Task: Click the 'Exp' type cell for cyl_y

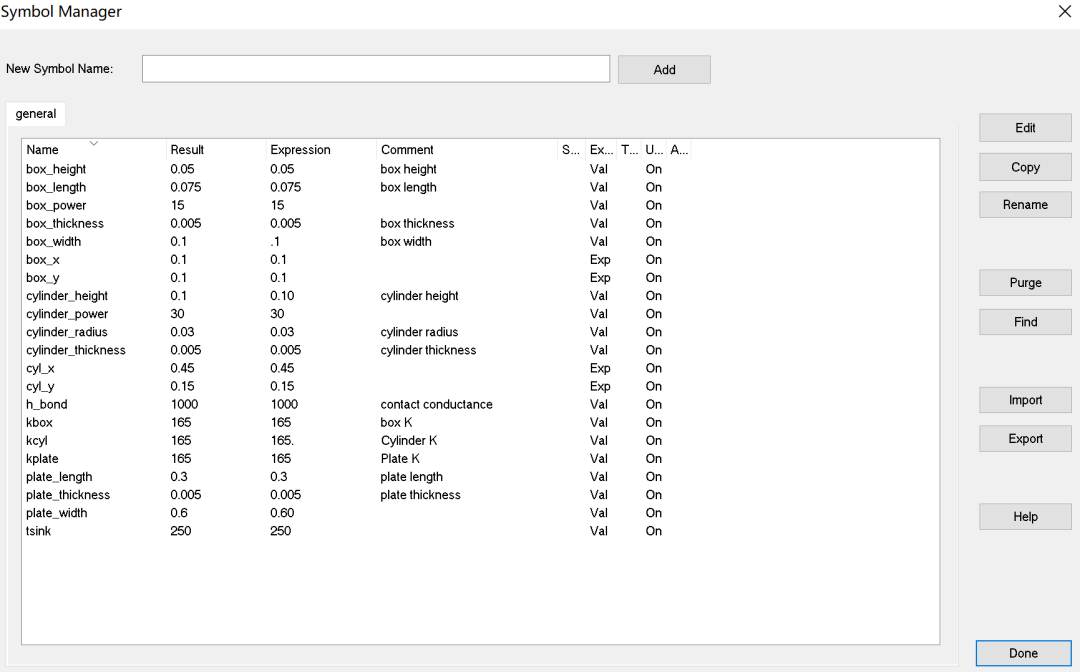Action: (x=599, y=386)
